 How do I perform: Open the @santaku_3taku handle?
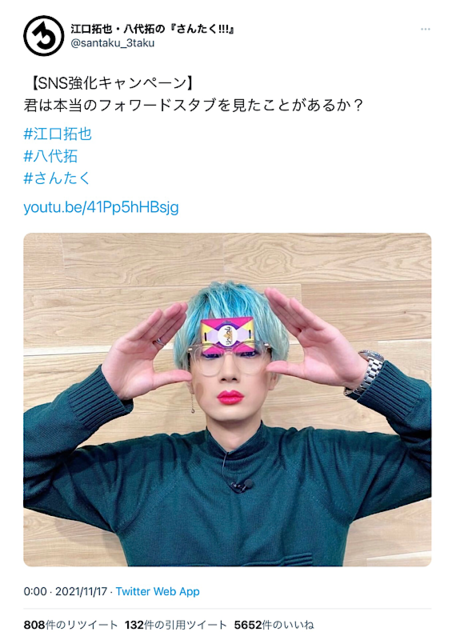113,43
